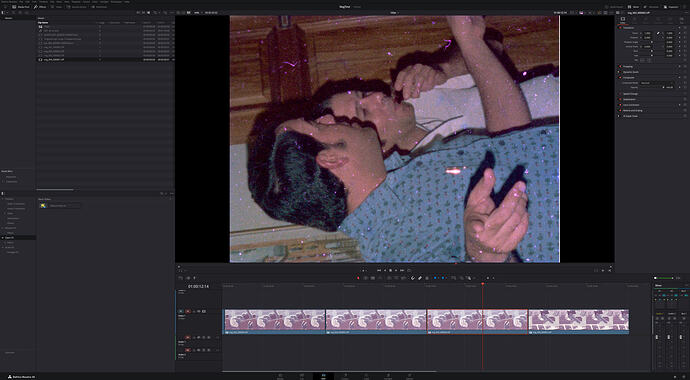This screenshot has width=690, height=380.
Task: Open the Video tab in Inspector
Action: (x=622, y=20)
